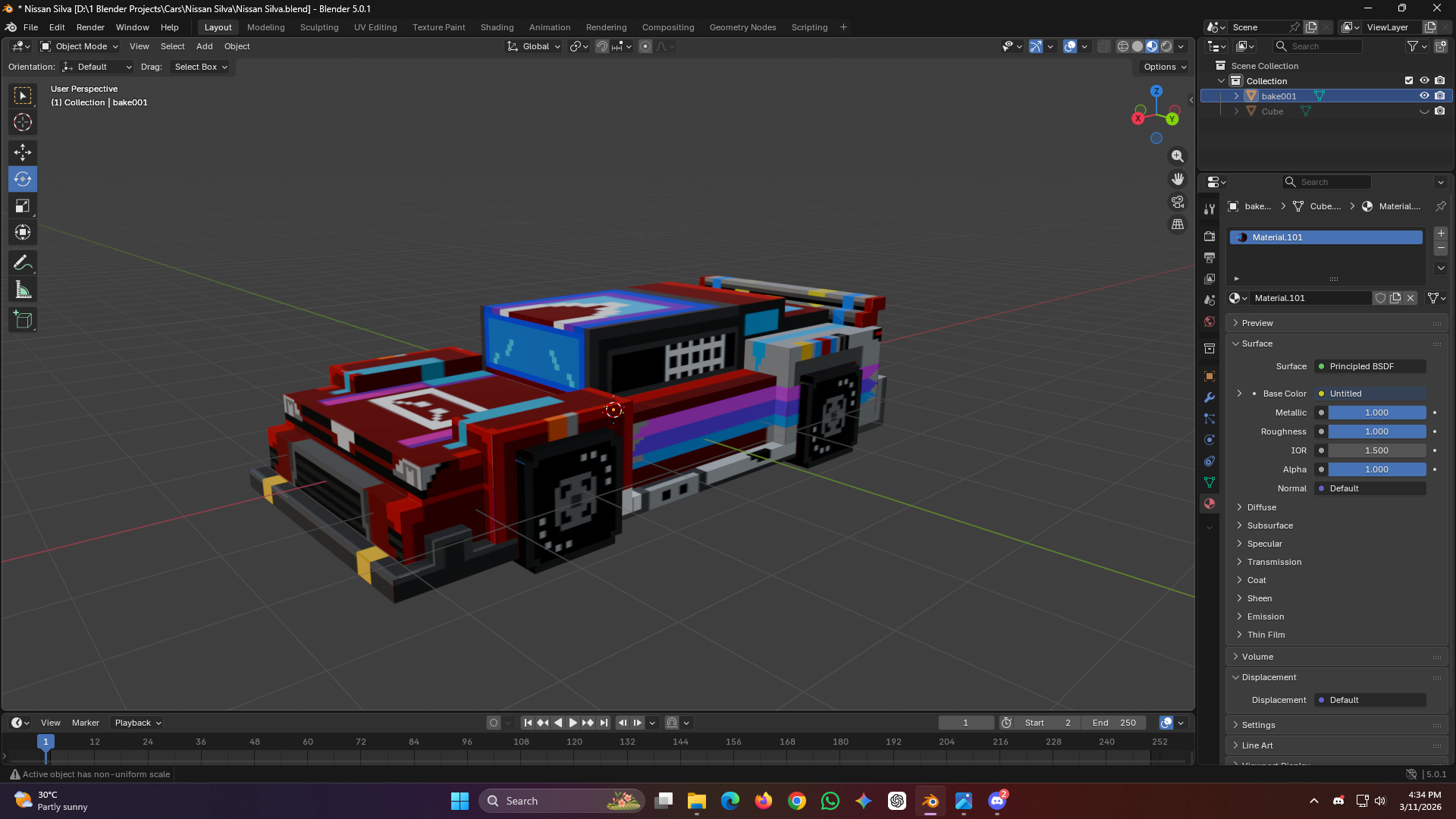
Task: Open the Playback dropdown in timeline
Action: point(137,723)
